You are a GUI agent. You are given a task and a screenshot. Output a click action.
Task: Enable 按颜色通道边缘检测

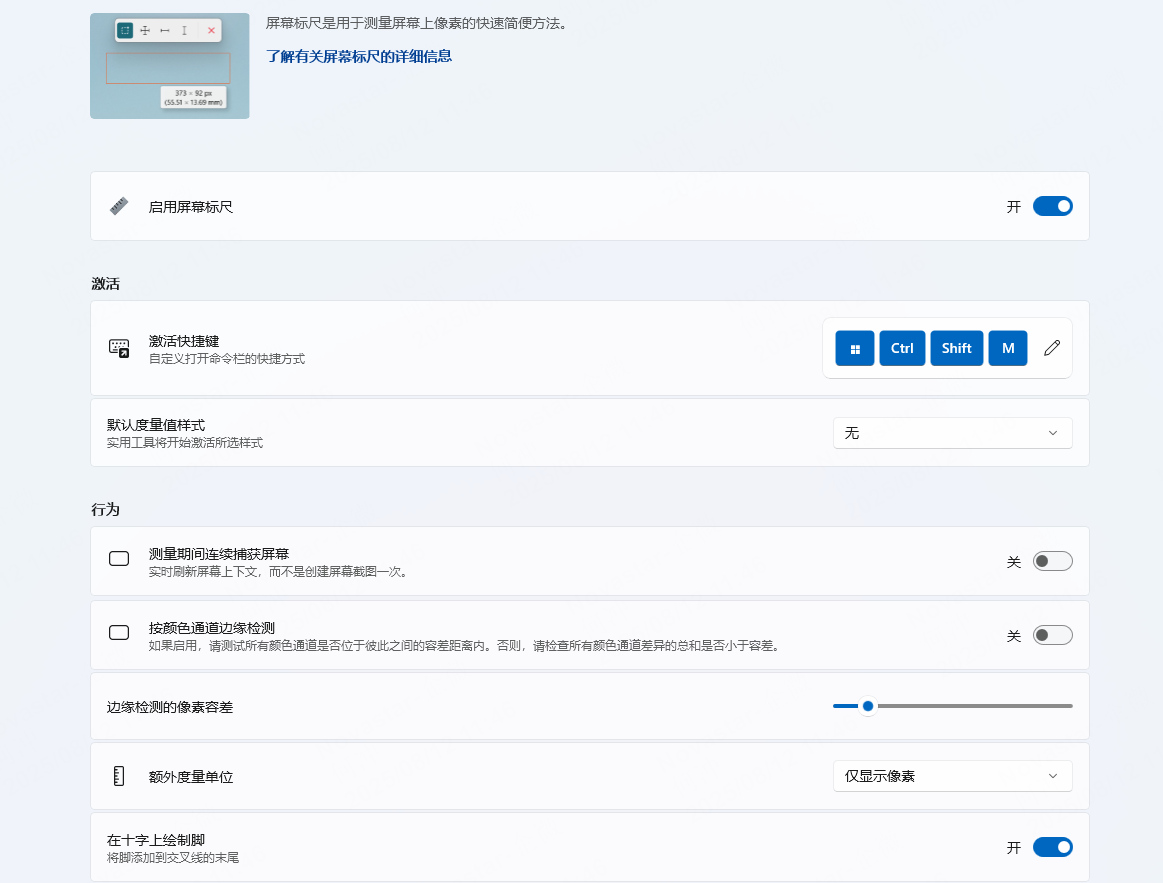pyautogui.click(x=1052, y=634)
